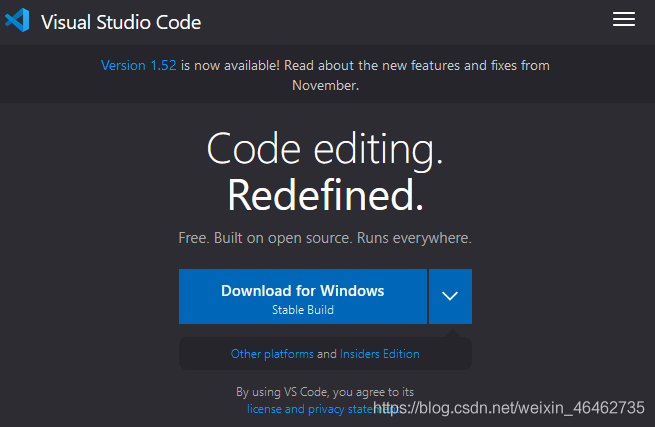
Task: Open the Insiders Edition link
Action: tap(380, 354)
